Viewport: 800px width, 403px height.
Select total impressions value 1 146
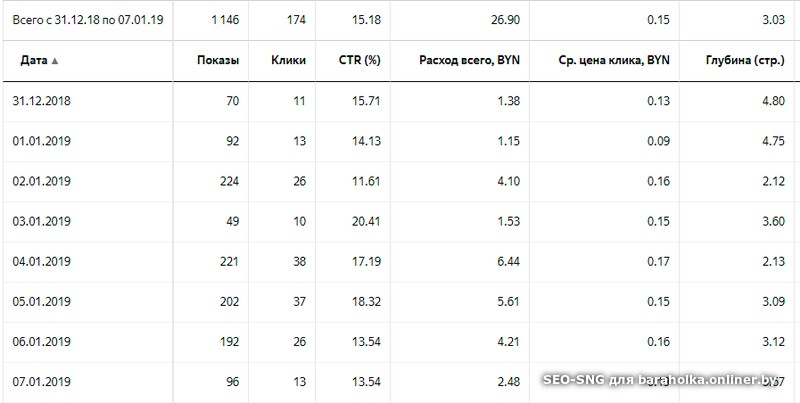pos(226,18)
